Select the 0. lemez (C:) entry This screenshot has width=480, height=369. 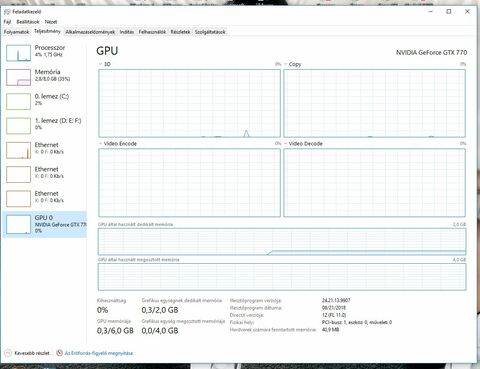(45, 101)
